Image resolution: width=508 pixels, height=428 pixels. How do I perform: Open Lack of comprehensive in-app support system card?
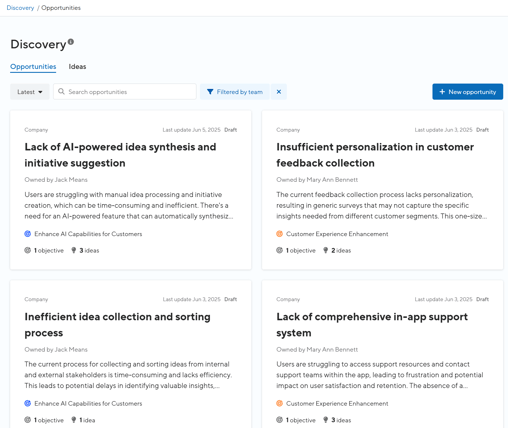click(372, 325)
